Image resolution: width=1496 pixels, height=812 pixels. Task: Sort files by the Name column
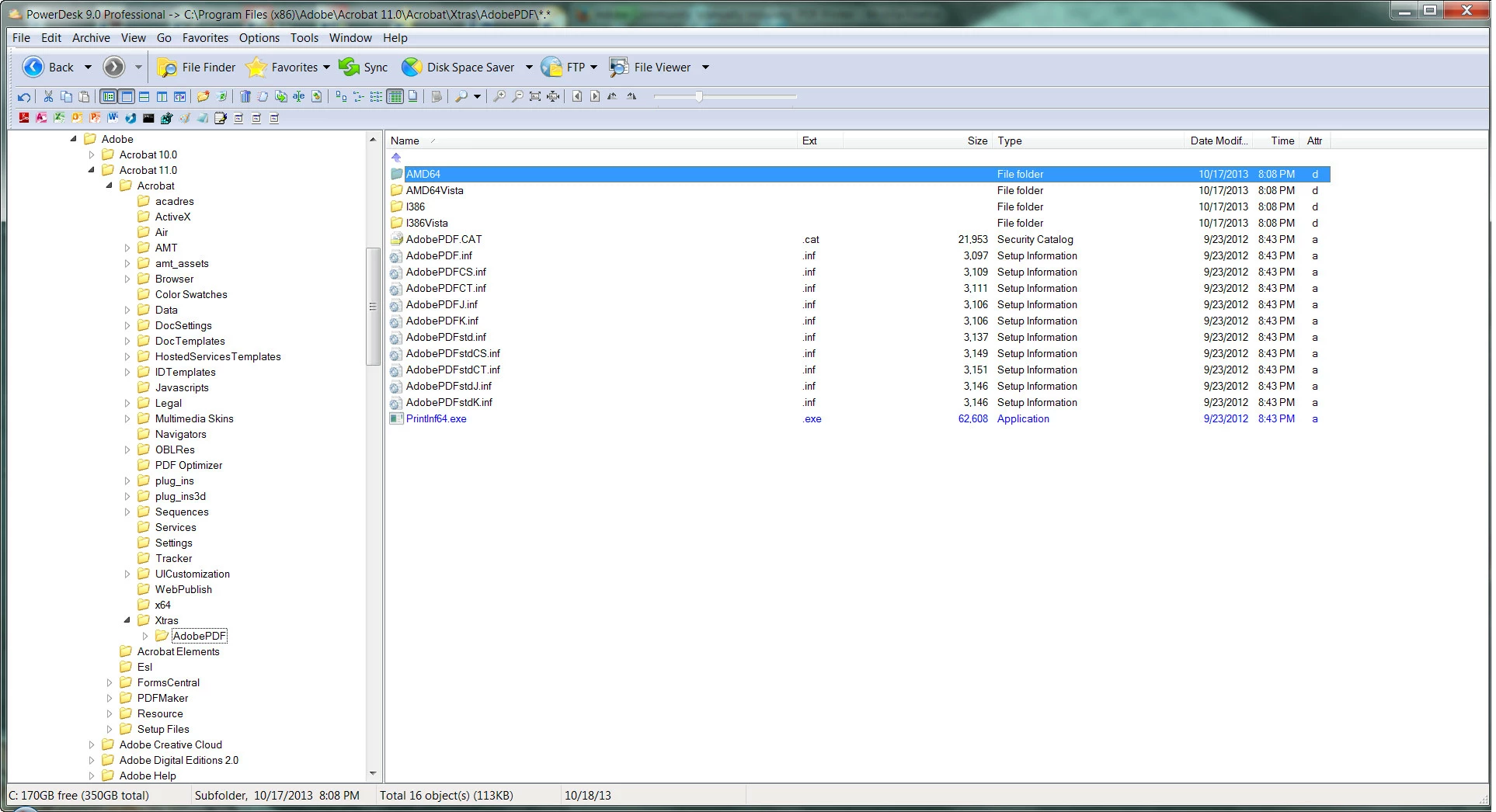pyautogui.click(x=591, y=141)
